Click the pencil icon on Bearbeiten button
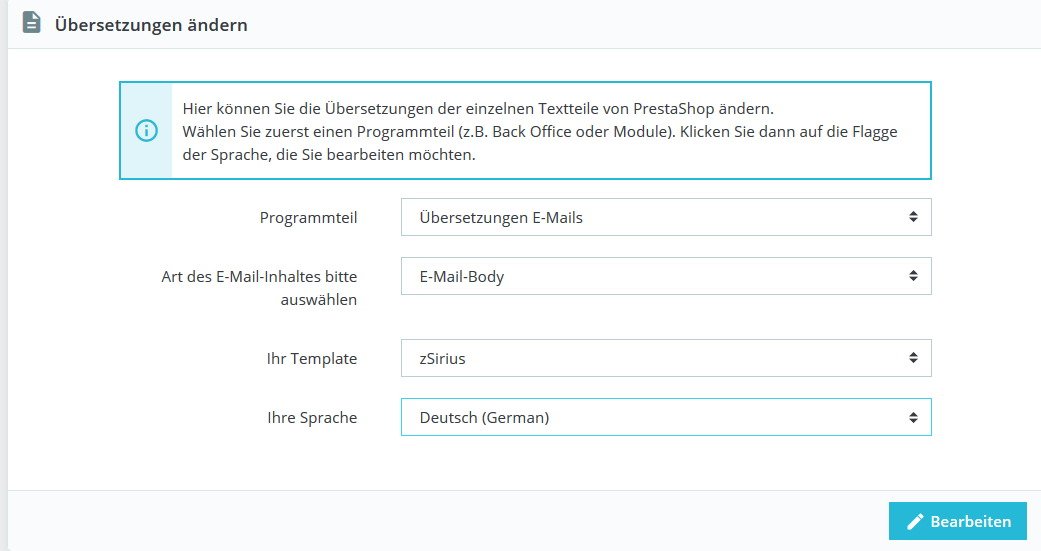The width and height of the screenshot is (1041, 551). [x=914, y=522]
